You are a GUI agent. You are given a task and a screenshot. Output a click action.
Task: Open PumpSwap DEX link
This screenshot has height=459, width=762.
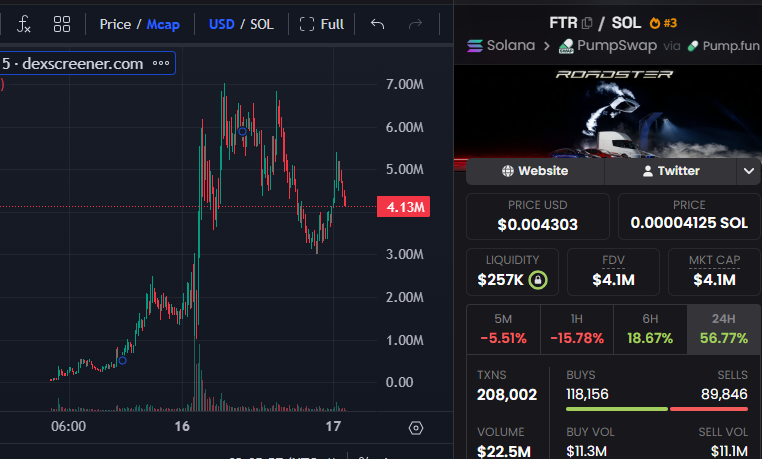pyautogui.click(x=607, y=46)
